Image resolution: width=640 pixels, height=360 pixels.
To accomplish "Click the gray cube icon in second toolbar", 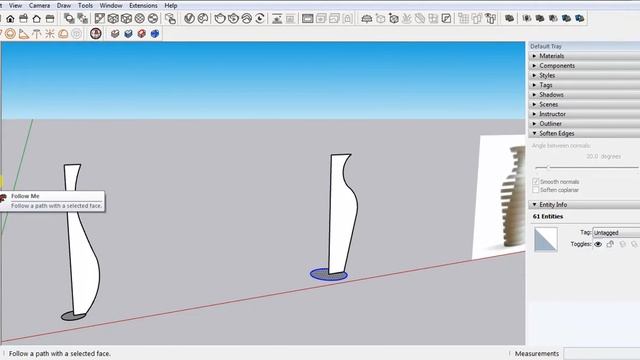I will 115,33.
